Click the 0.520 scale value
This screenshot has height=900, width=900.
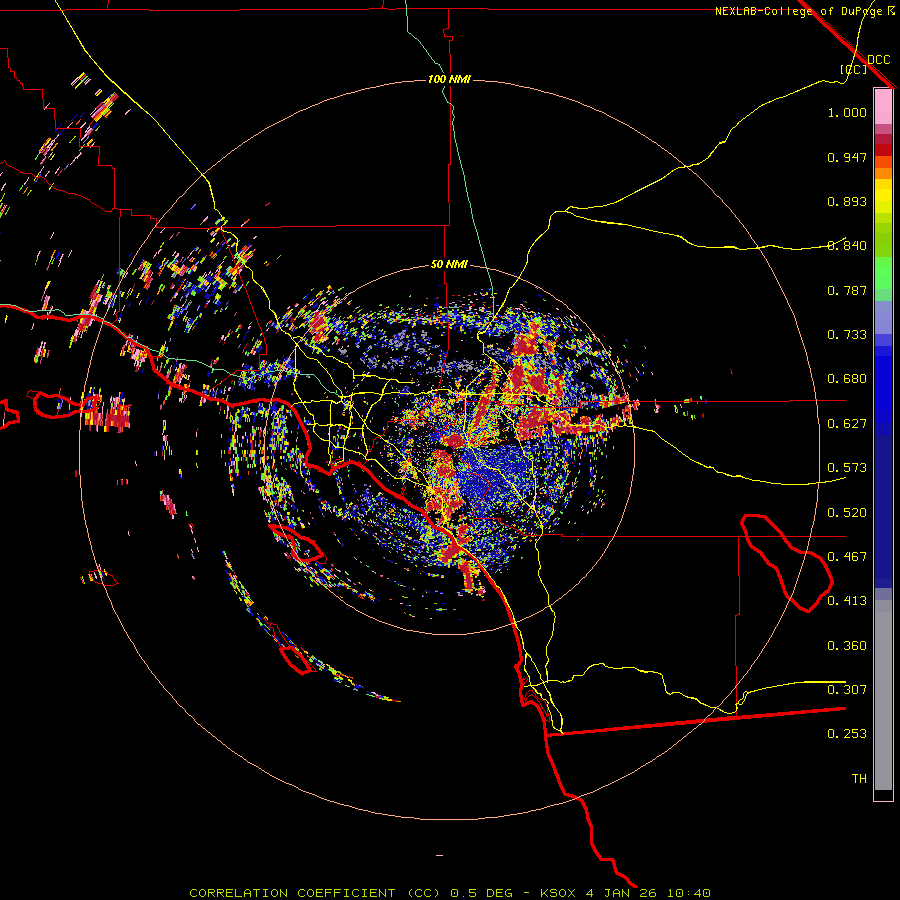pos(847,513)
